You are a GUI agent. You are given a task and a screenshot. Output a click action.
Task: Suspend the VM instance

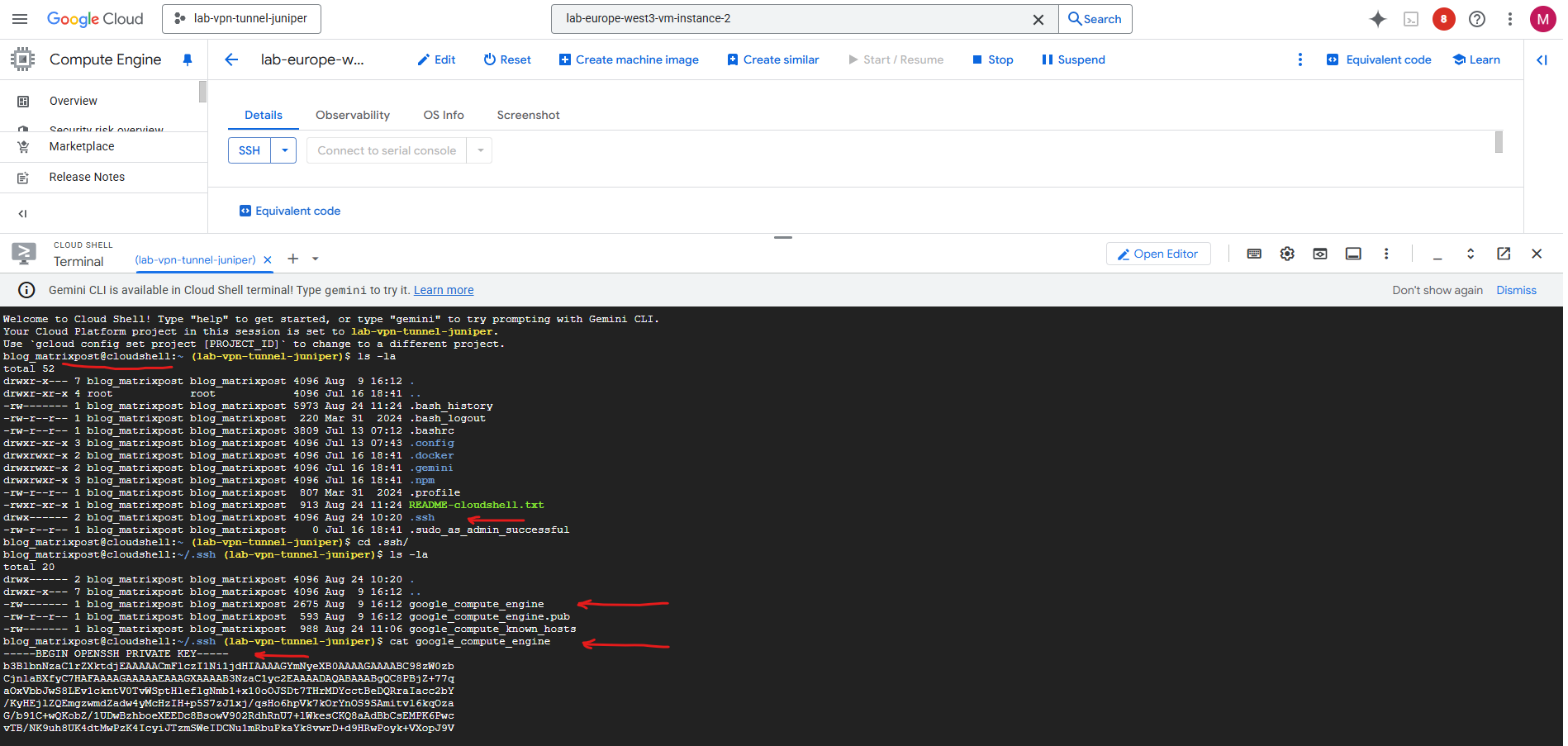coord(1073,59)
